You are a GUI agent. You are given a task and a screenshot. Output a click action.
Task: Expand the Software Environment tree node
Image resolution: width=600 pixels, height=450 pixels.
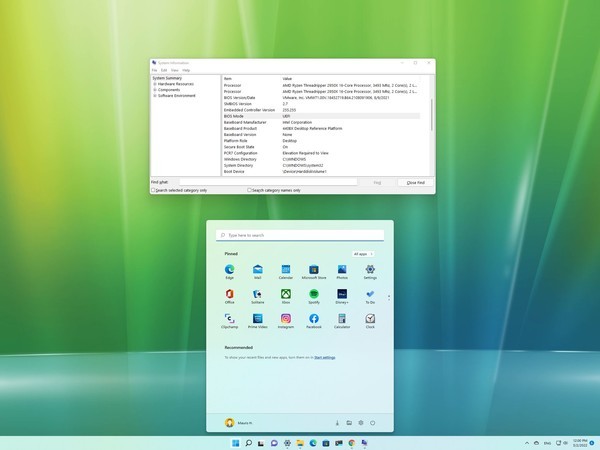coord(155,94)
